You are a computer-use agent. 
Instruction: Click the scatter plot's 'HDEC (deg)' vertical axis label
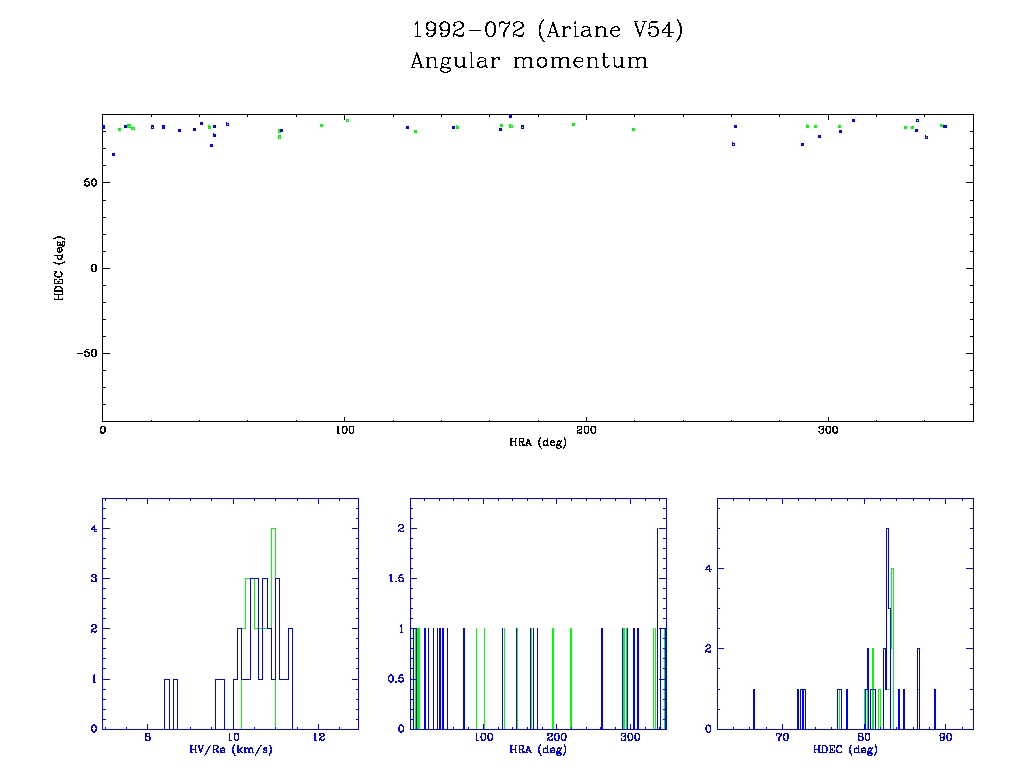[59, 268]
